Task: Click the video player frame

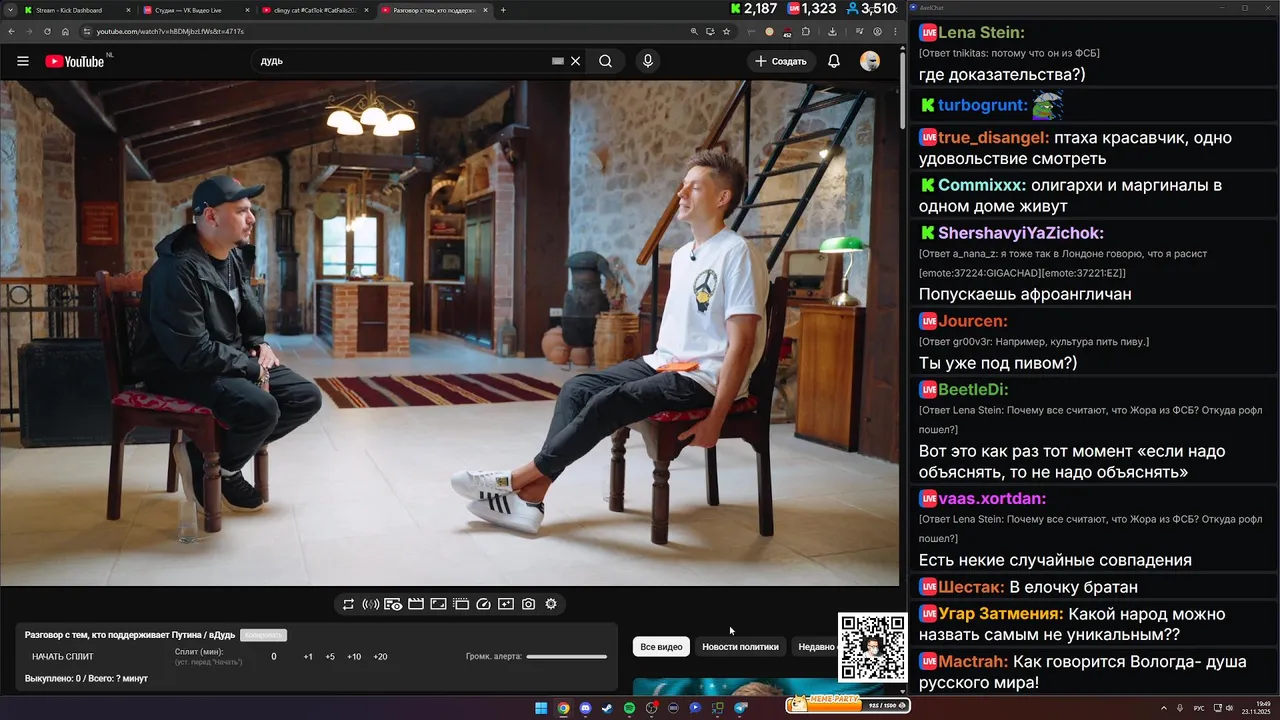Action: pos(450,332)
